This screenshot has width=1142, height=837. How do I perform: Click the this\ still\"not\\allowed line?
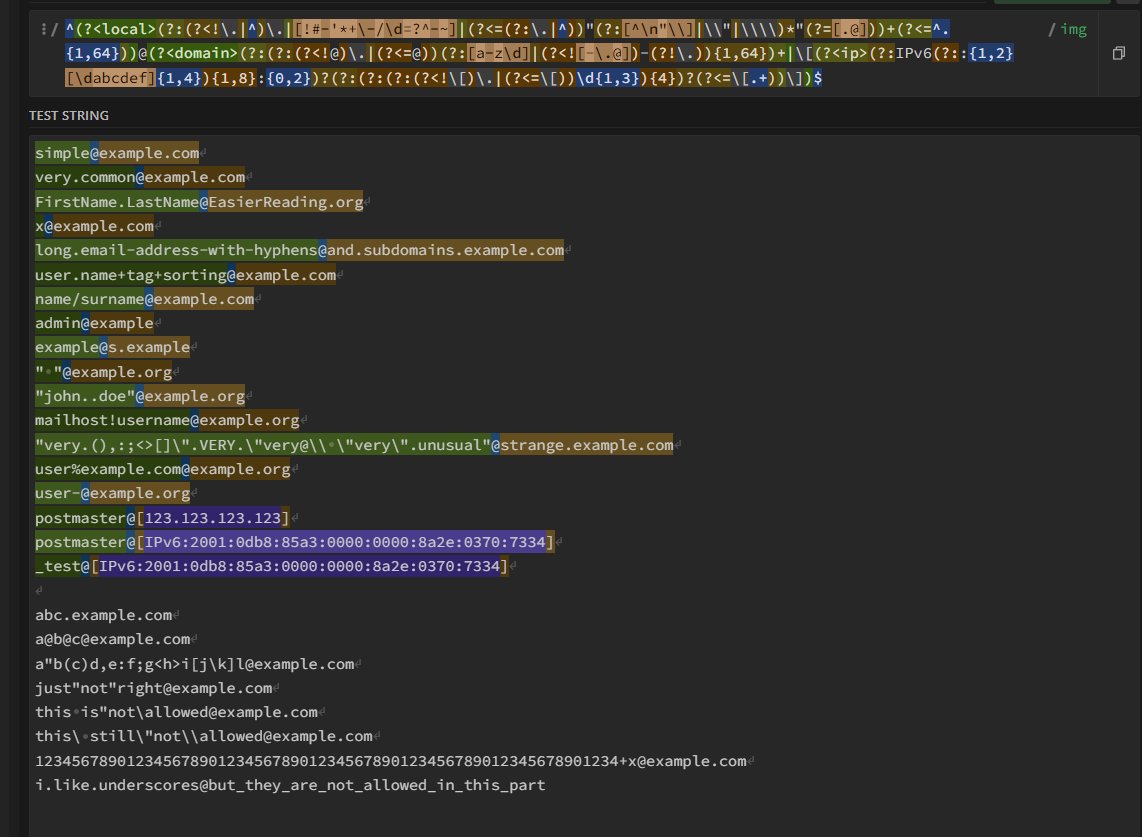click(x=204, y=736)
